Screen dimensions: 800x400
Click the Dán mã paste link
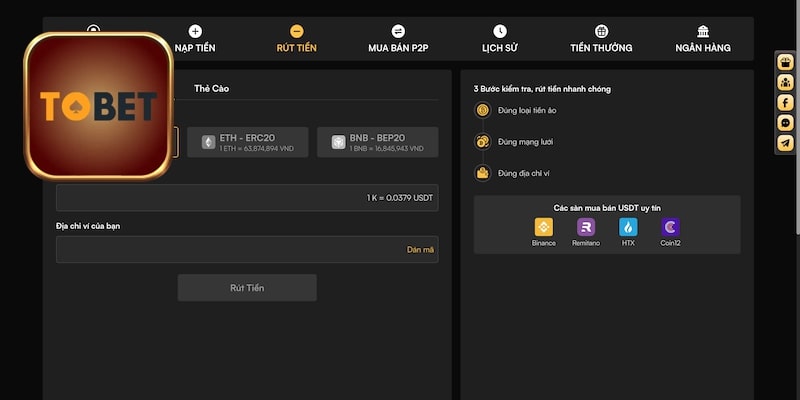pos(420,249)
